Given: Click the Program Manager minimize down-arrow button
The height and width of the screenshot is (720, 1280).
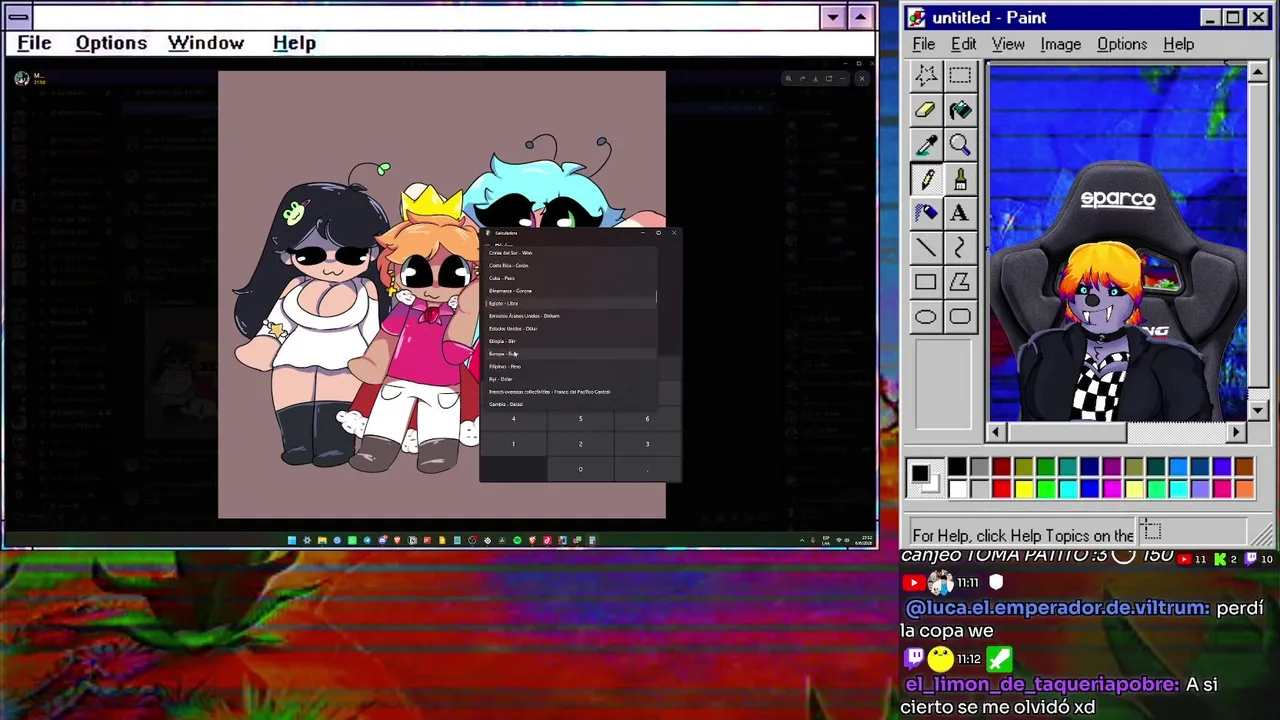Looking at the screenshot, I should [833, 17].
